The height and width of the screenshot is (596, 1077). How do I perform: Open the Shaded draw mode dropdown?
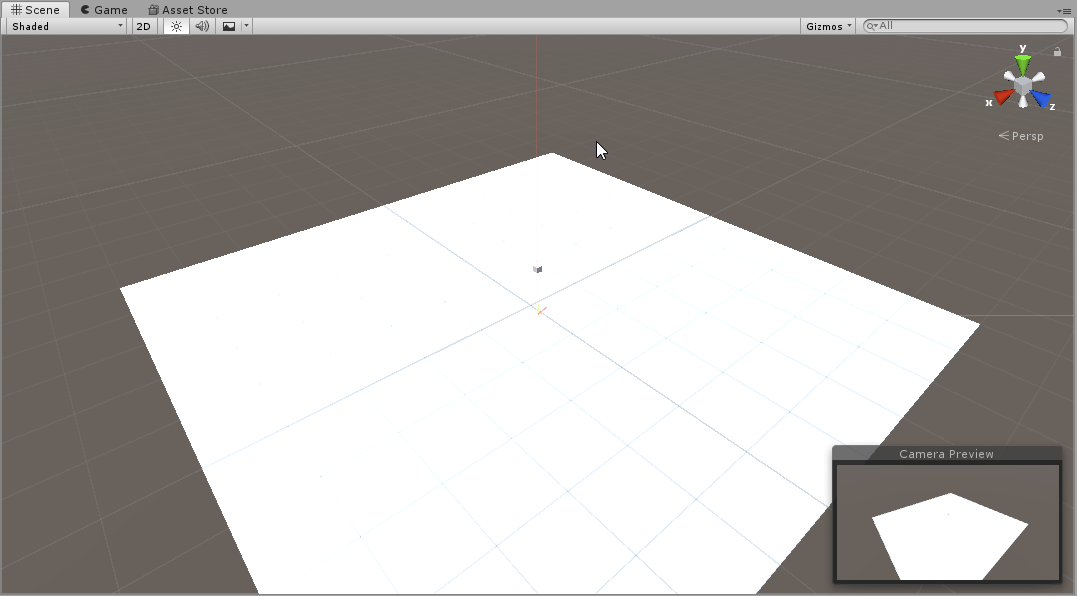[67, 26]
